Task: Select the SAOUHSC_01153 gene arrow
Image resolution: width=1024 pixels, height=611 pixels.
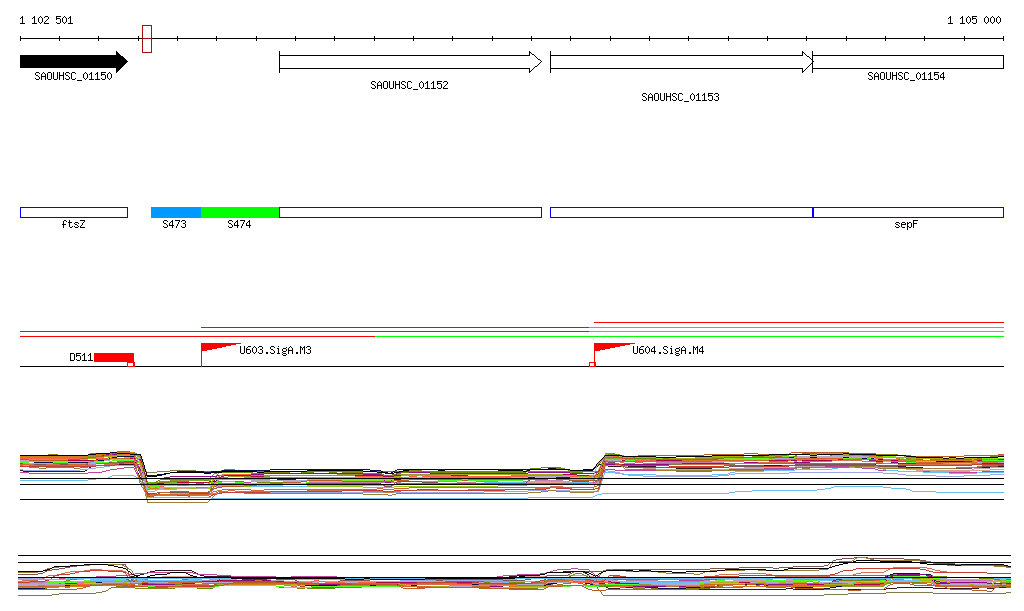Action: tap(681, 62)
